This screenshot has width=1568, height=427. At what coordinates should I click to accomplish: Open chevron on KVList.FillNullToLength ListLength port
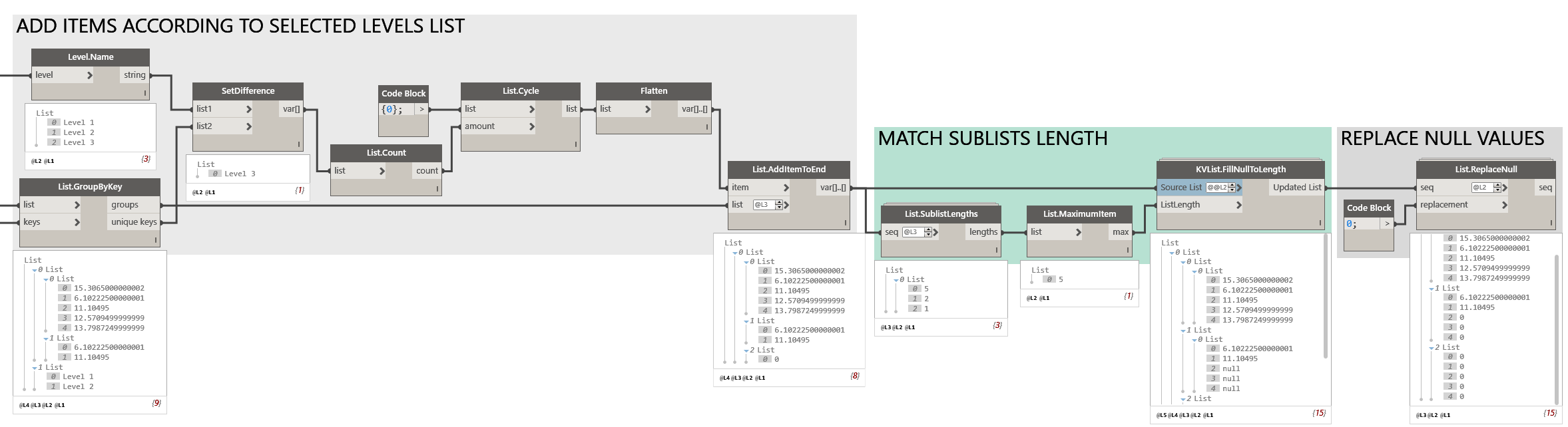(x=1238, y=205)
